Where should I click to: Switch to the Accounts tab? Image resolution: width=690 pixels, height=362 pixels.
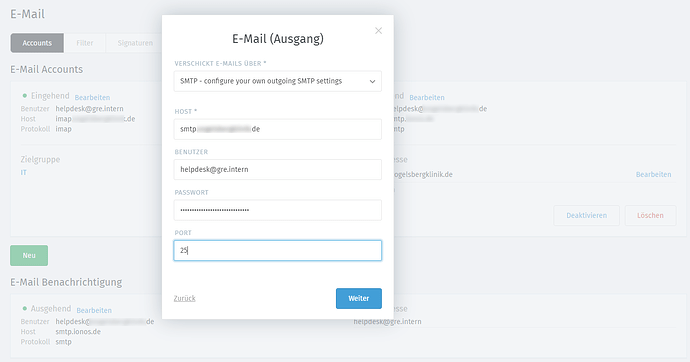click(x=37, y=43)
